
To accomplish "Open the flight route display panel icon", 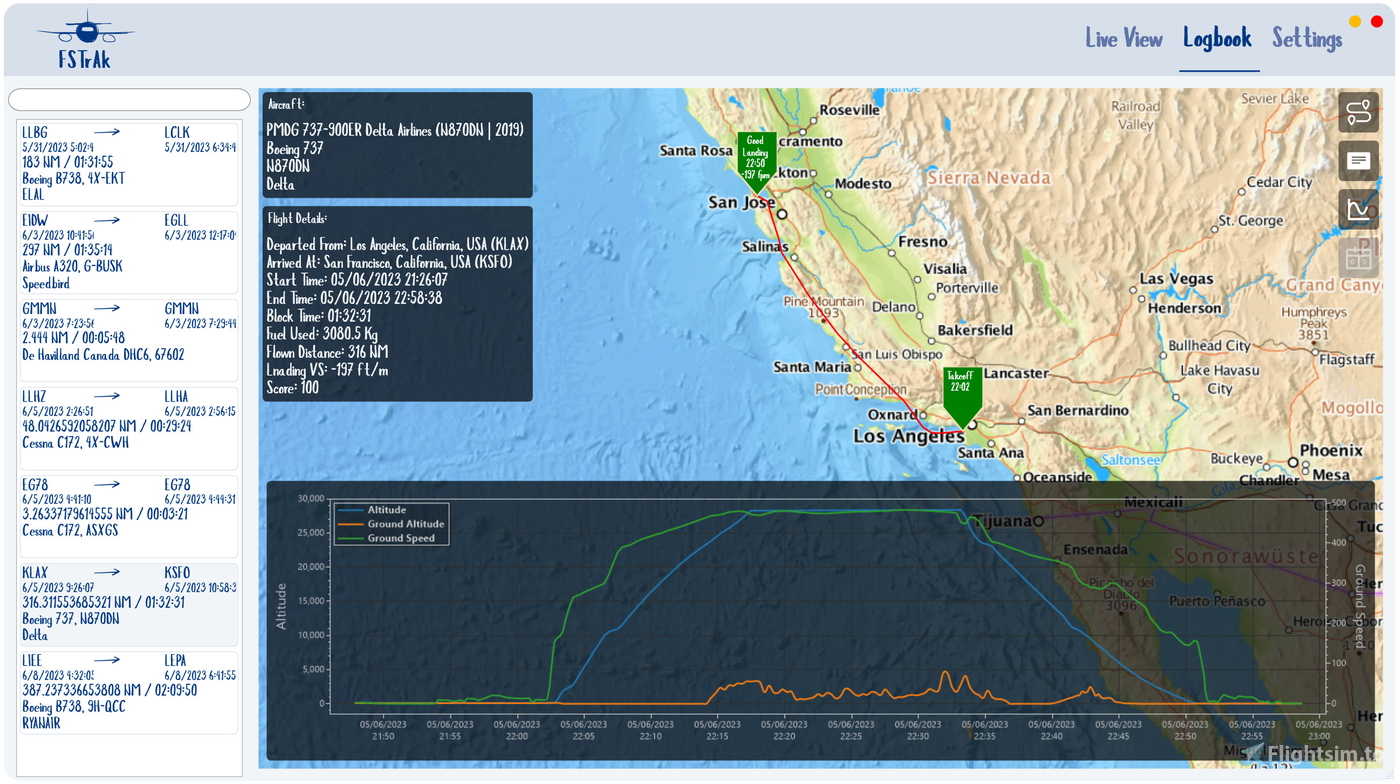I will 1358,112.
